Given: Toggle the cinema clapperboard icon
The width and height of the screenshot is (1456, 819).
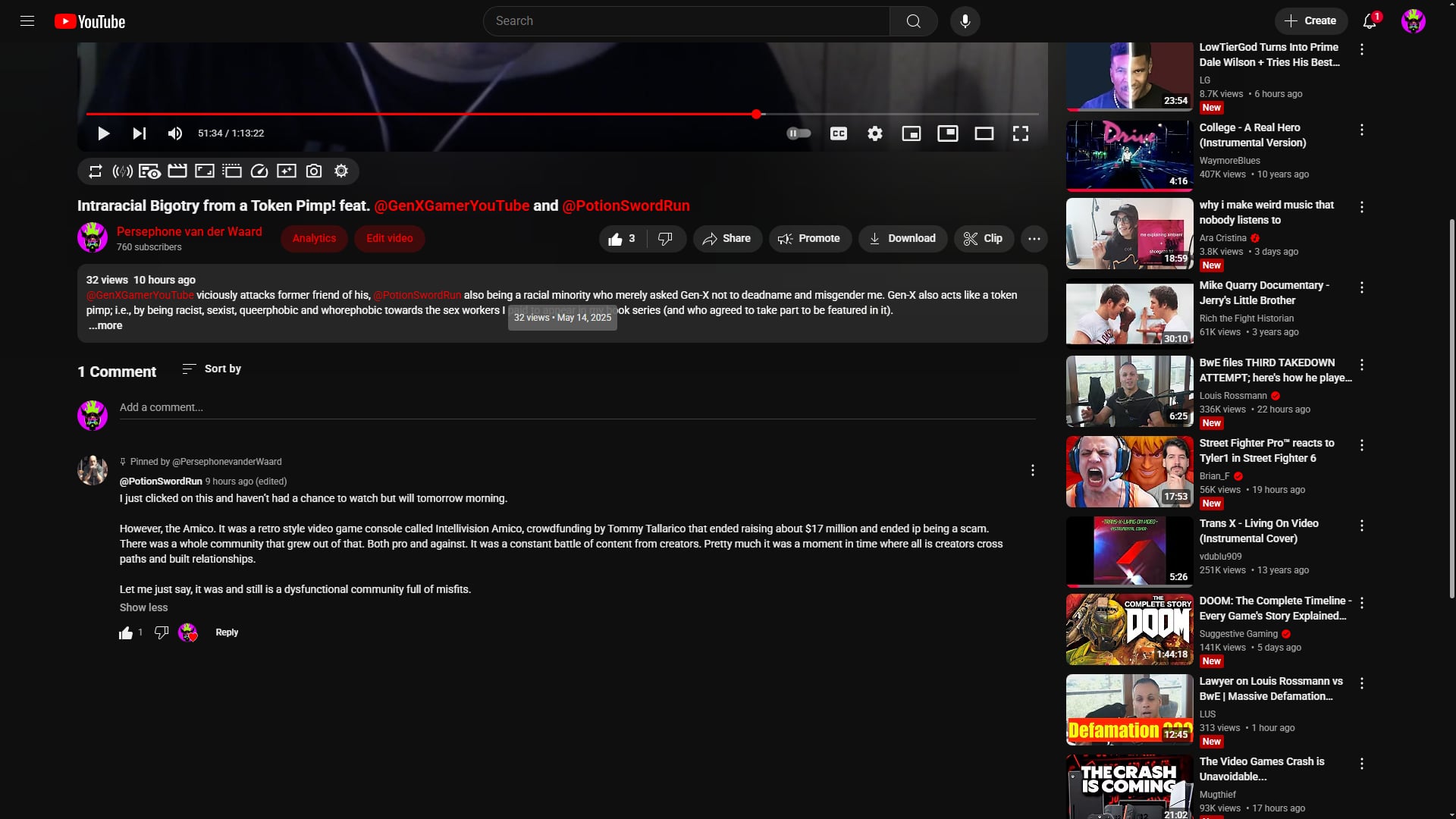Looking at the screenshot, I should tap(177, 171).
